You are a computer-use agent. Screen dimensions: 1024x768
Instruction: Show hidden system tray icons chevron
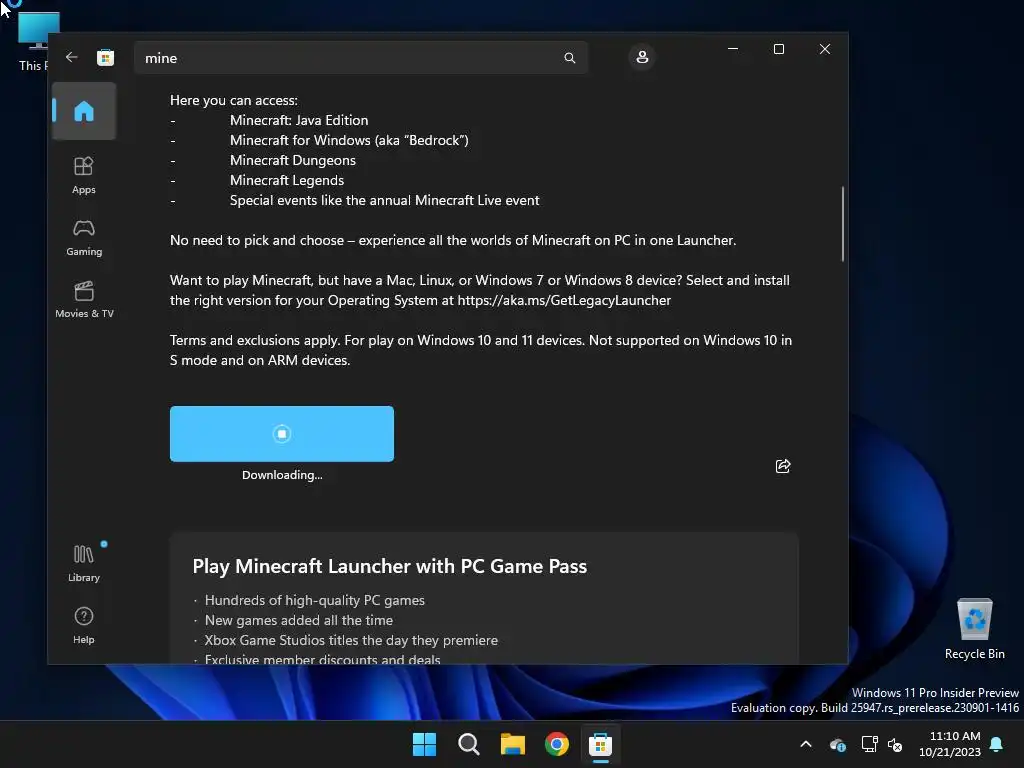click(x=806, y=744)
